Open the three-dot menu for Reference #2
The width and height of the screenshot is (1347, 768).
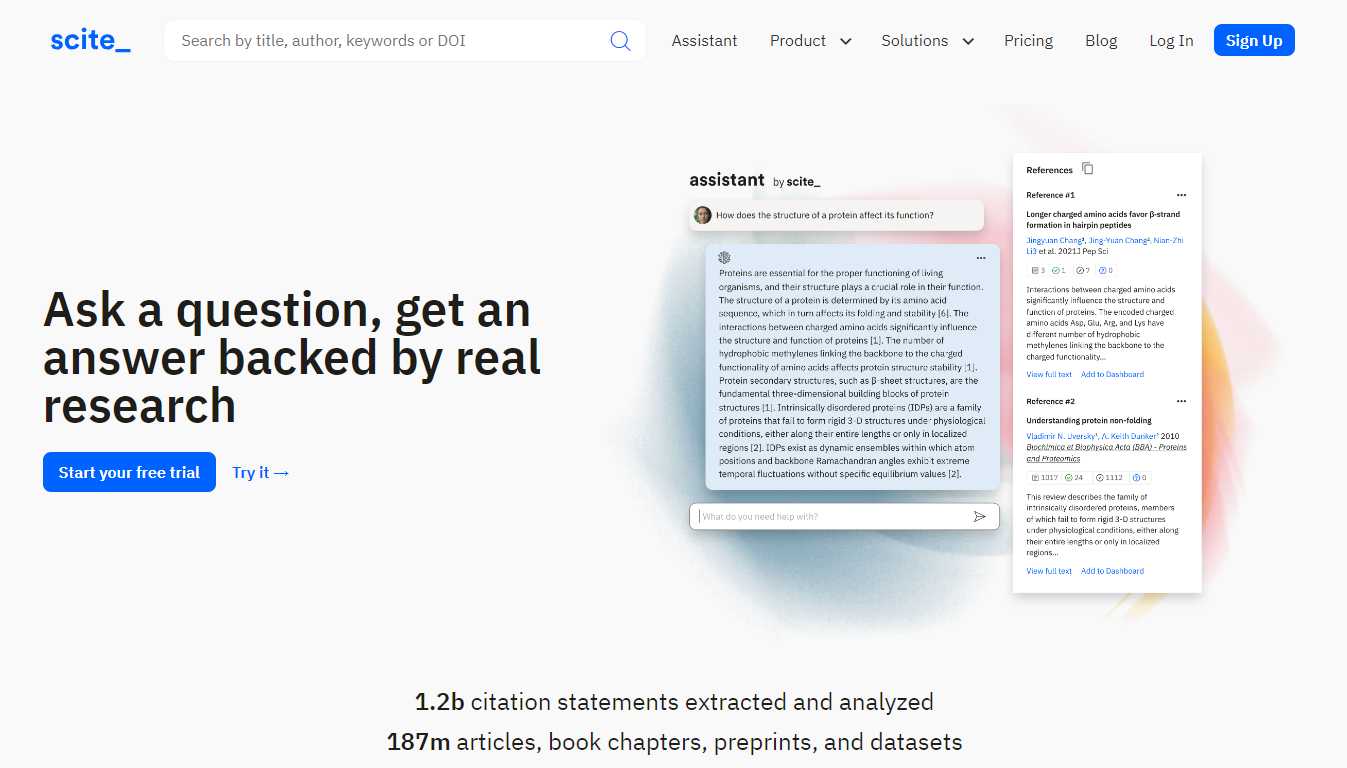coord(1181,401)
